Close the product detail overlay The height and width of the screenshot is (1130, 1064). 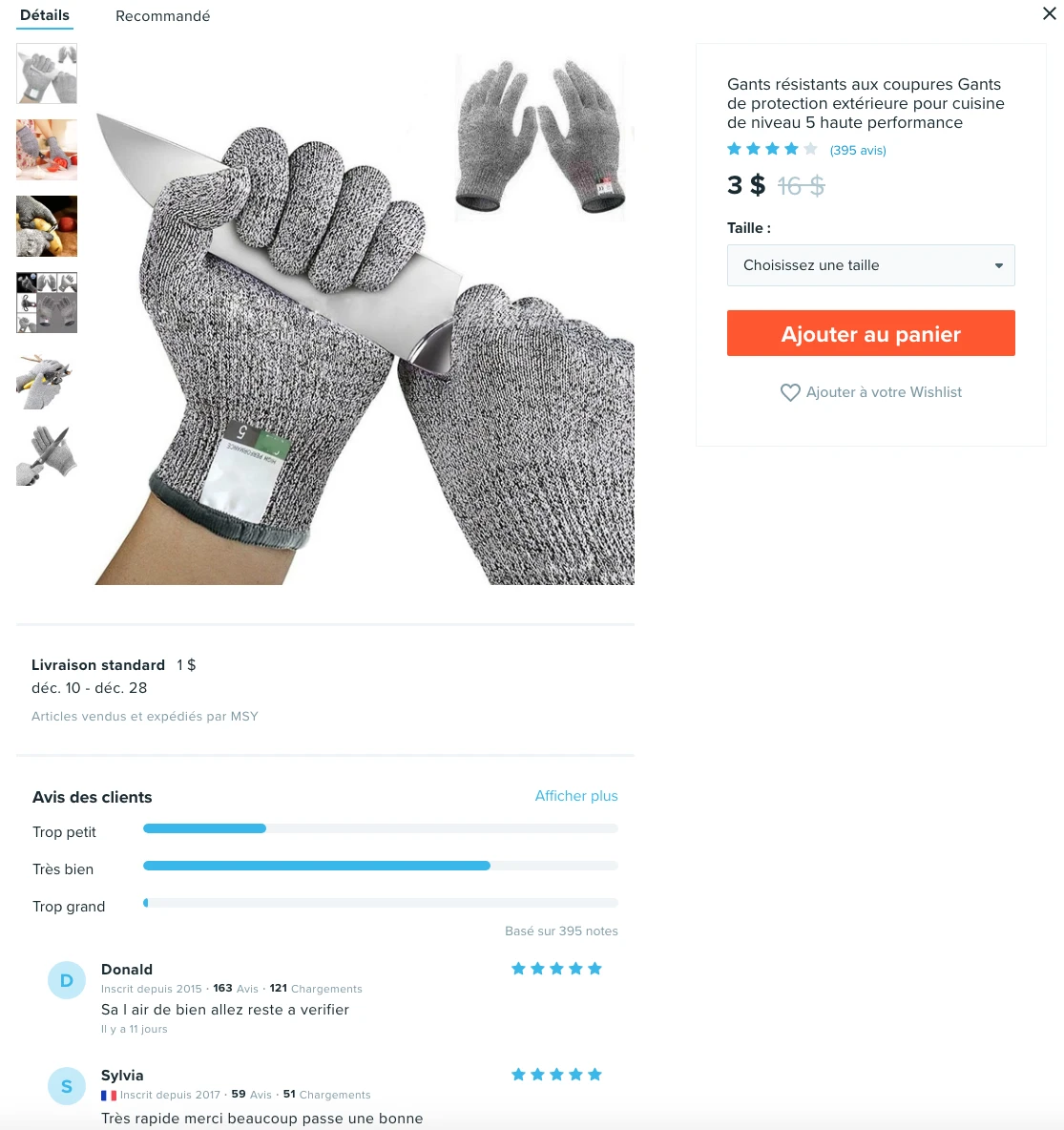tap(1049, 13)
